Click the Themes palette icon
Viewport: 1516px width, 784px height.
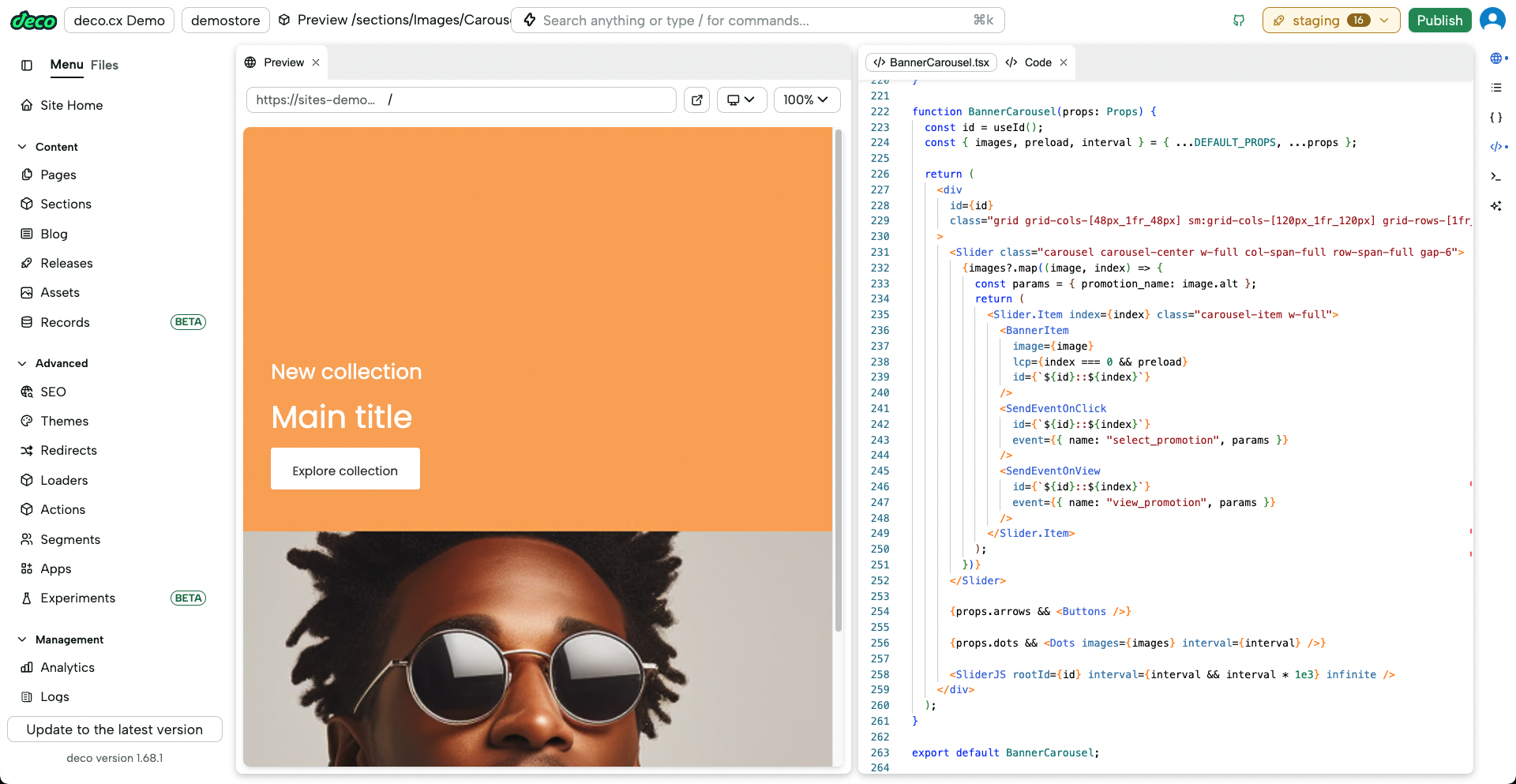coord(27,421)
